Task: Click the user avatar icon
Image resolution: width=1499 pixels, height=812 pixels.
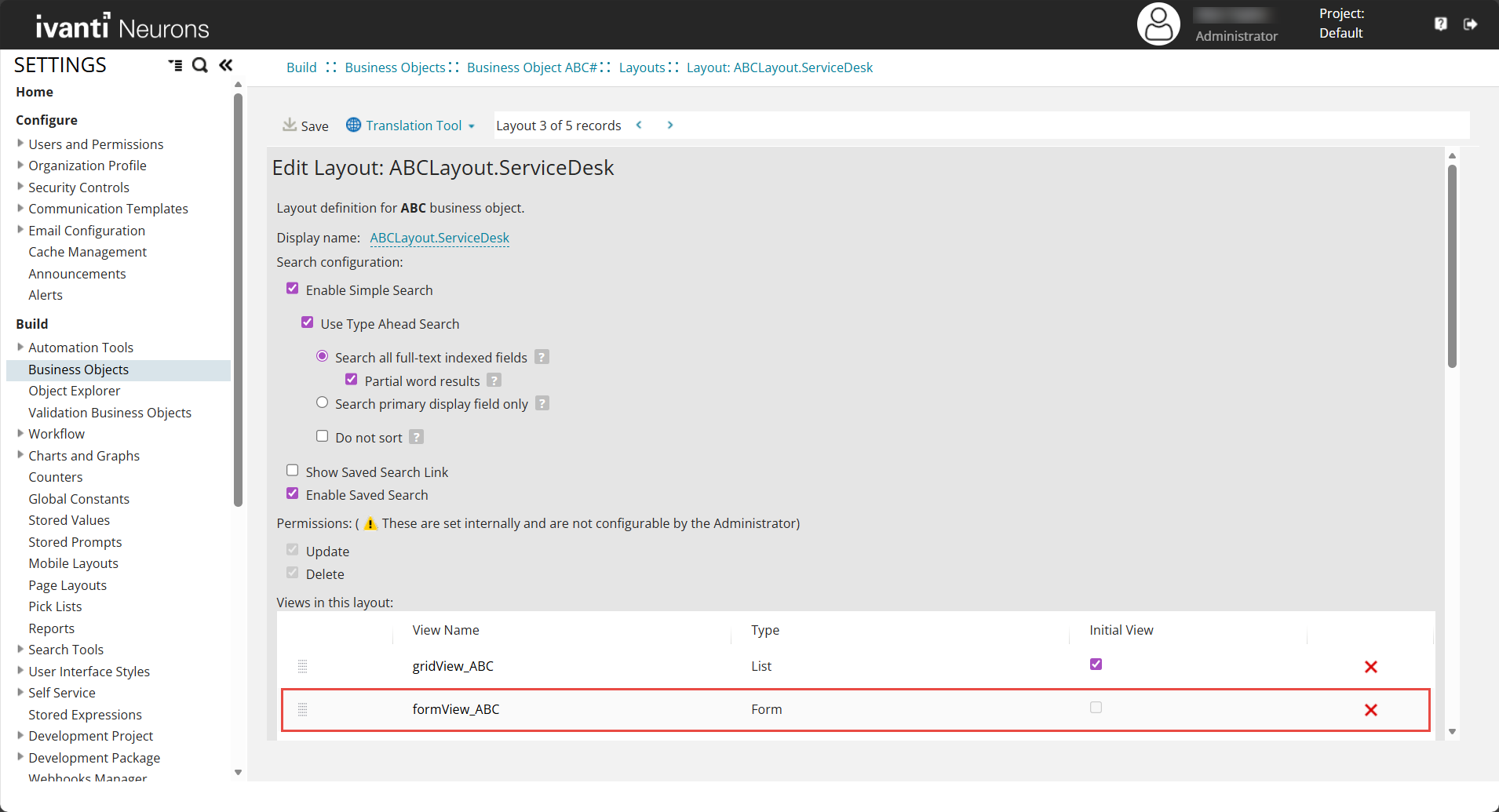Action: coord(1158,24)
